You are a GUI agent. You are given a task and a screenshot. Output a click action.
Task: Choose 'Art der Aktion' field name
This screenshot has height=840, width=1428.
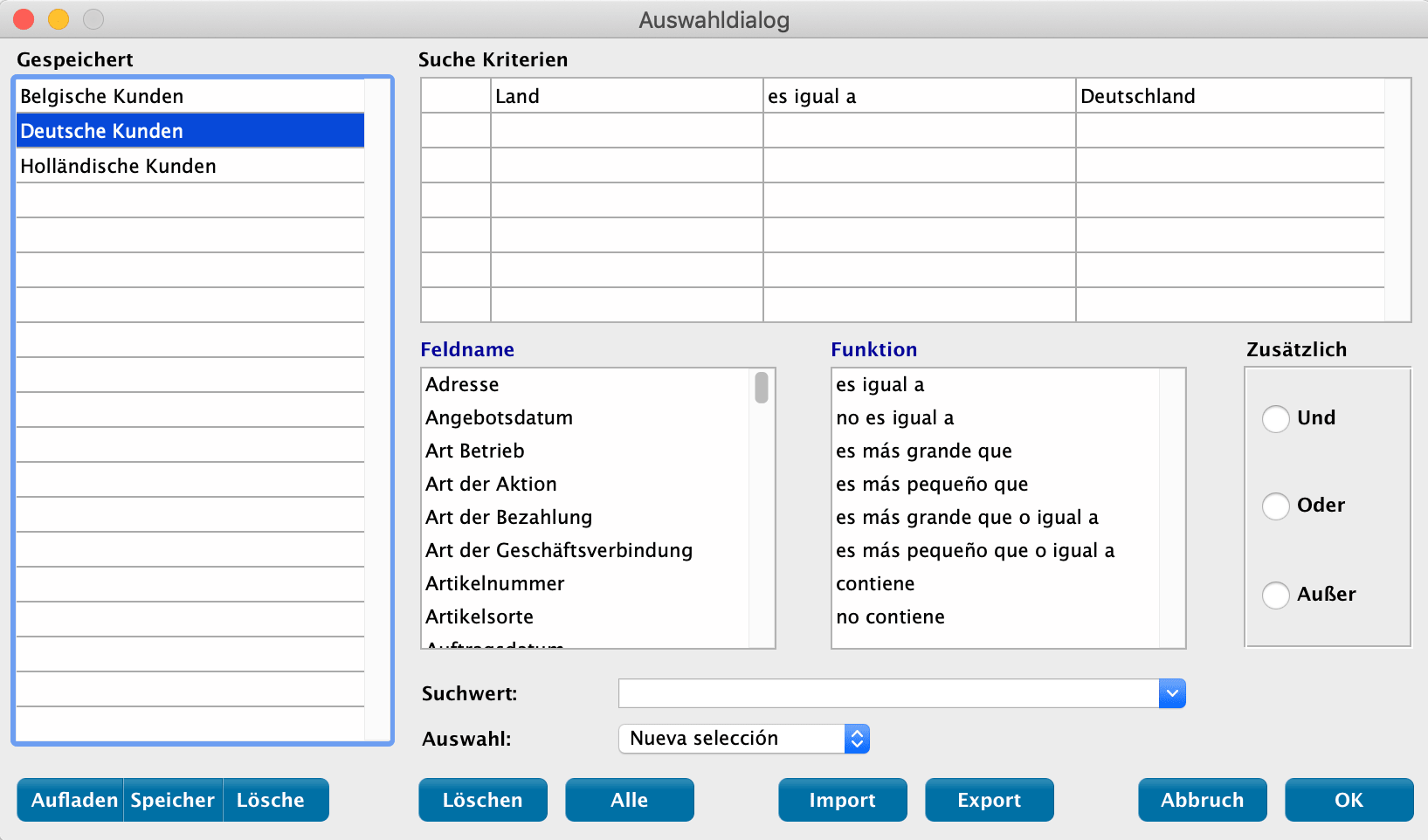coord(585,485)
